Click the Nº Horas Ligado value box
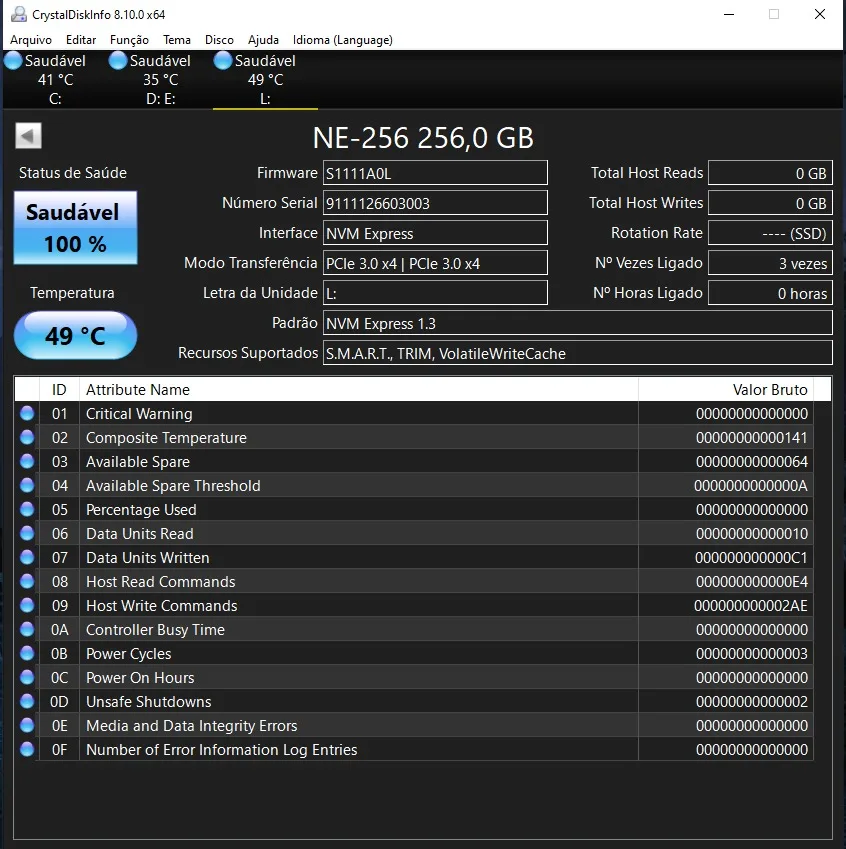 (770, 293)
